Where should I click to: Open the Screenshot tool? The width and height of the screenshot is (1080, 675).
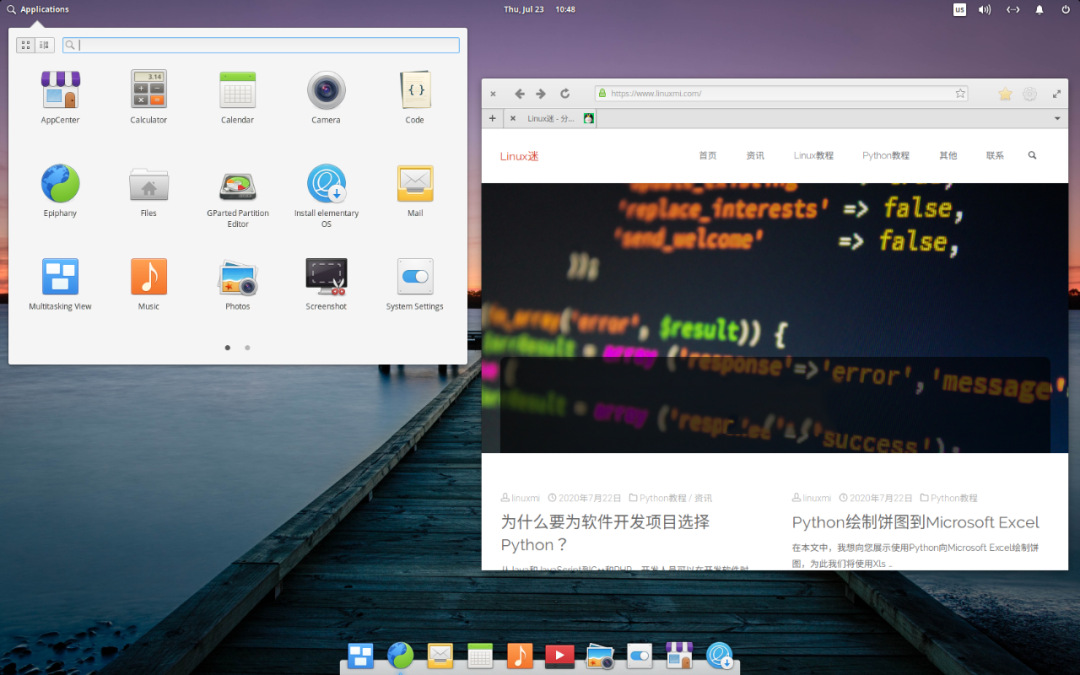pos(326,276)
